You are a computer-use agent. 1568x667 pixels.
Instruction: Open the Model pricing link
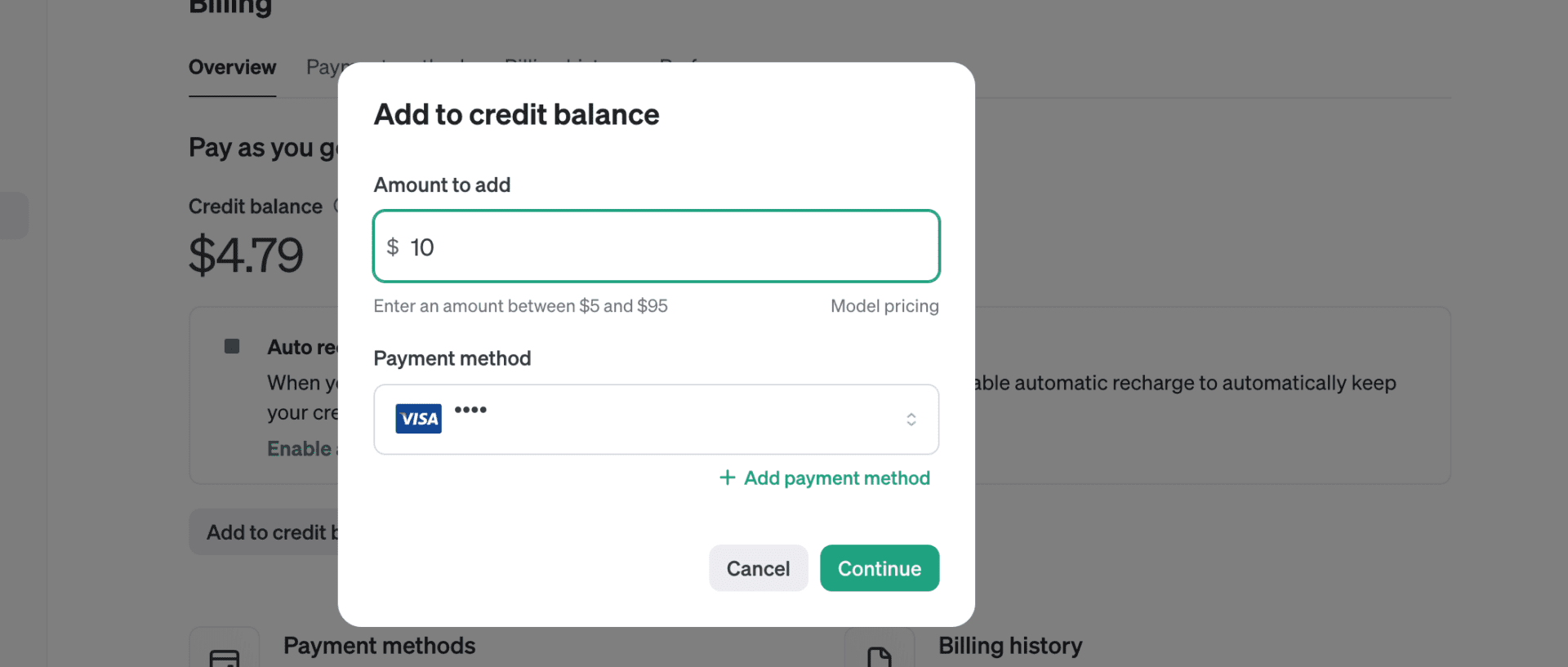point(884,306)
